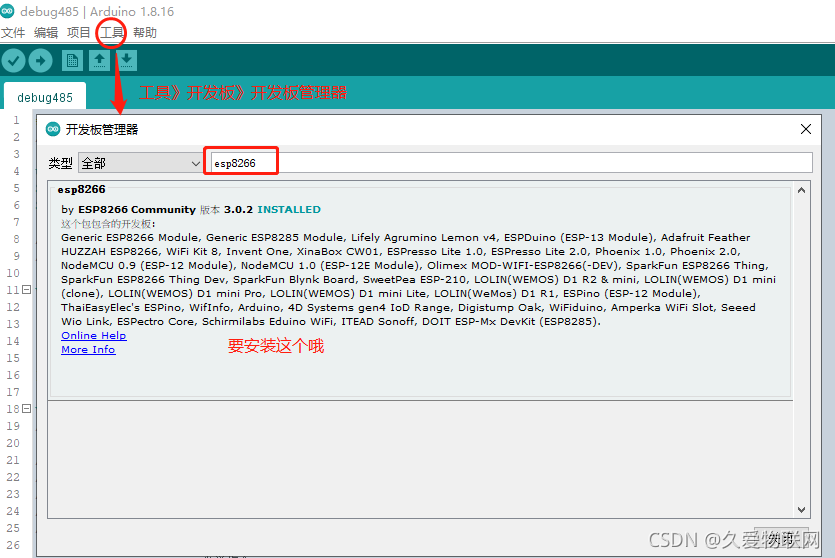Open the 项目 menu
Screen dimensions: 835x558
point(79,32)
